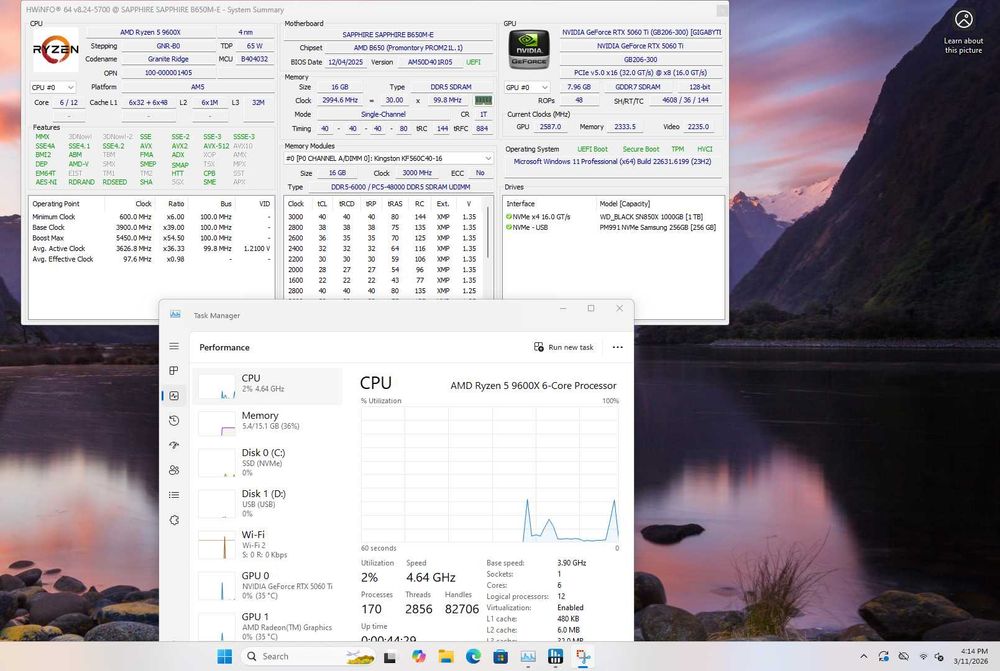Open Processes page in Task Manager sidebar
The width and height of the screenshot is (1000, 671).
click(x=174, y=371)
